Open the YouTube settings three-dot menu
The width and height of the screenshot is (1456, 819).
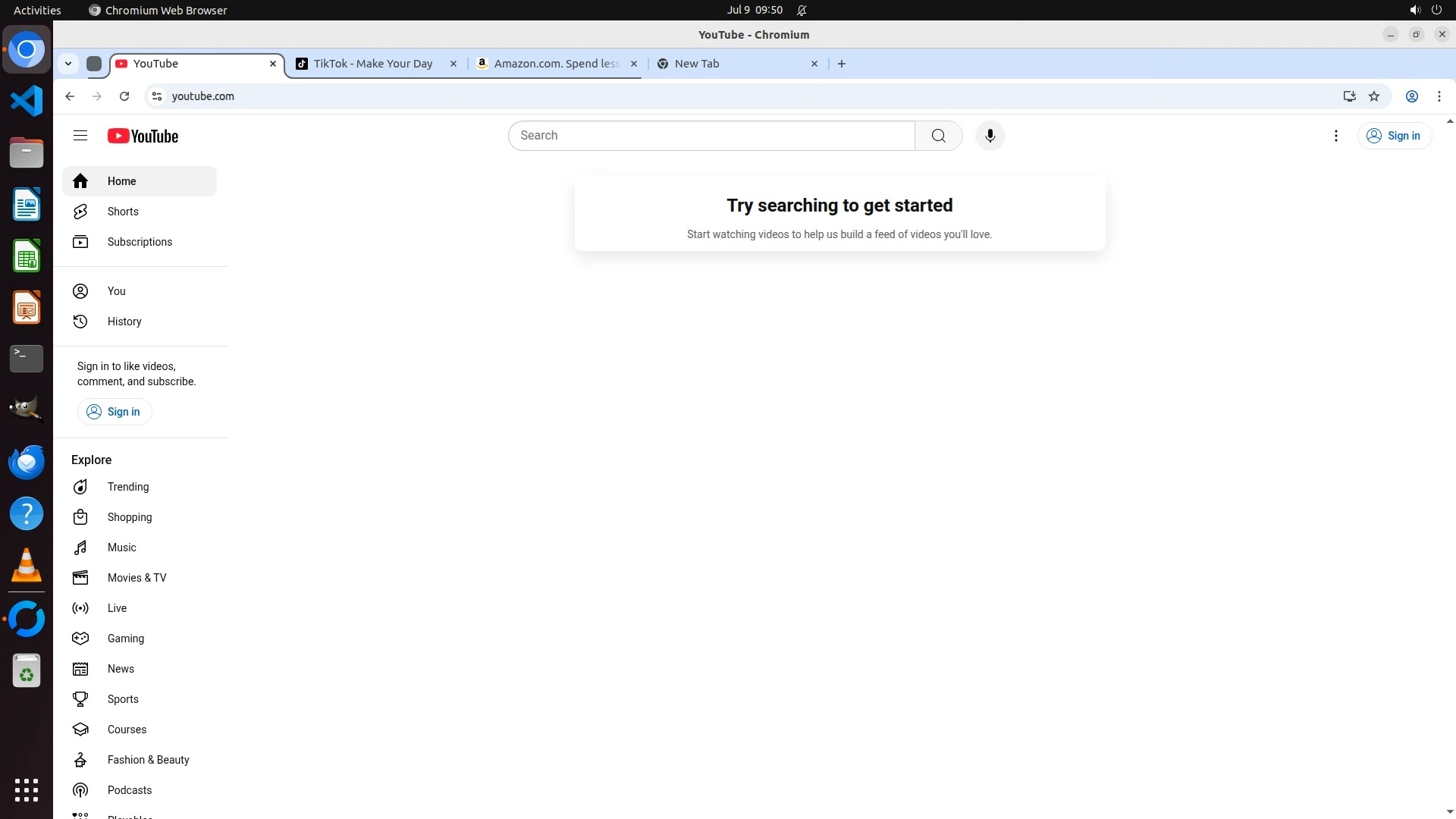tap(1335, 136)
